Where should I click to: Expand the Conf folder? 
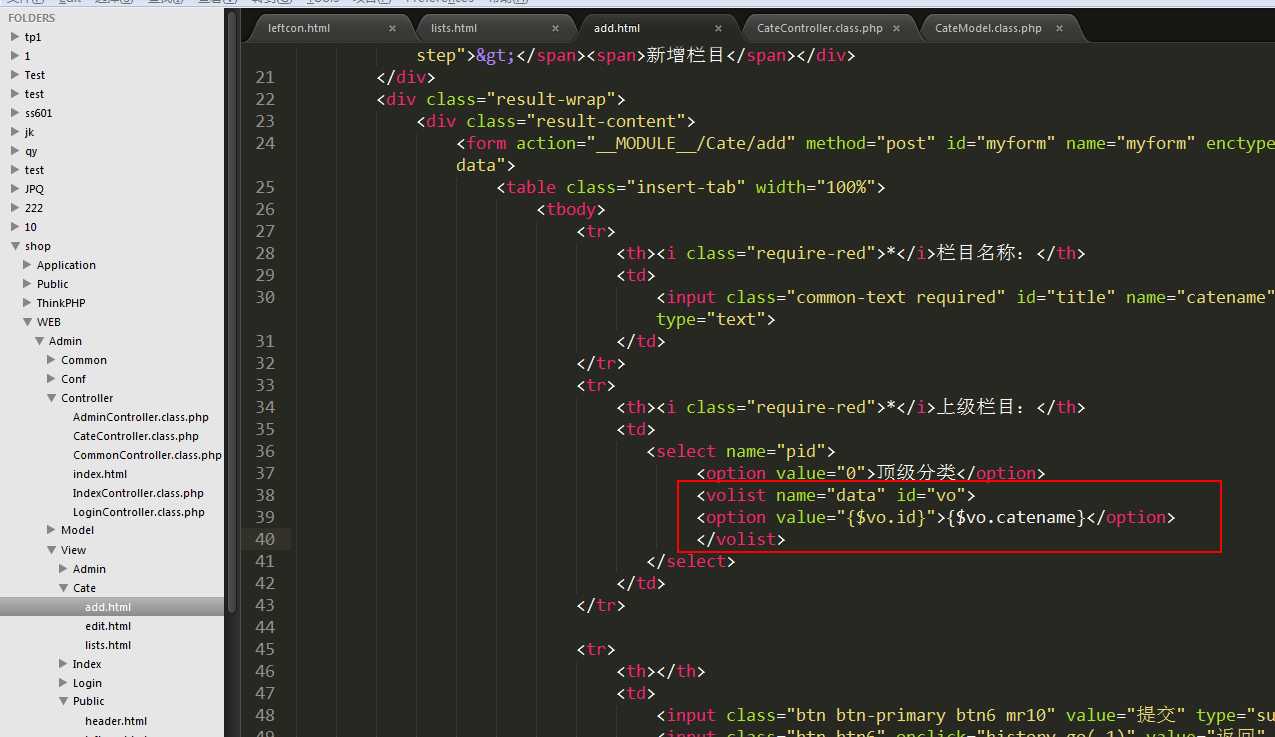pos(51,379)
